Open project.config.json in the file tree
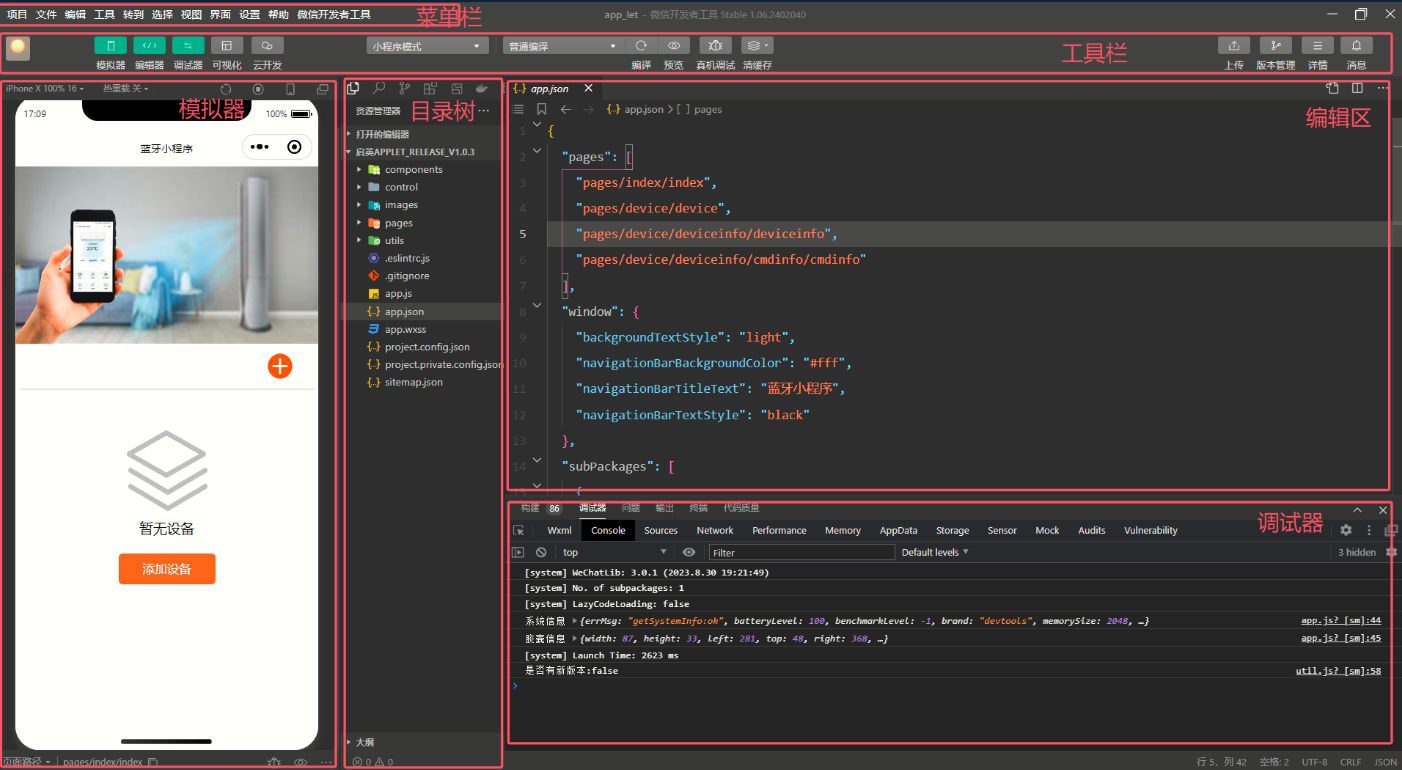 click(x=427, y=347)
